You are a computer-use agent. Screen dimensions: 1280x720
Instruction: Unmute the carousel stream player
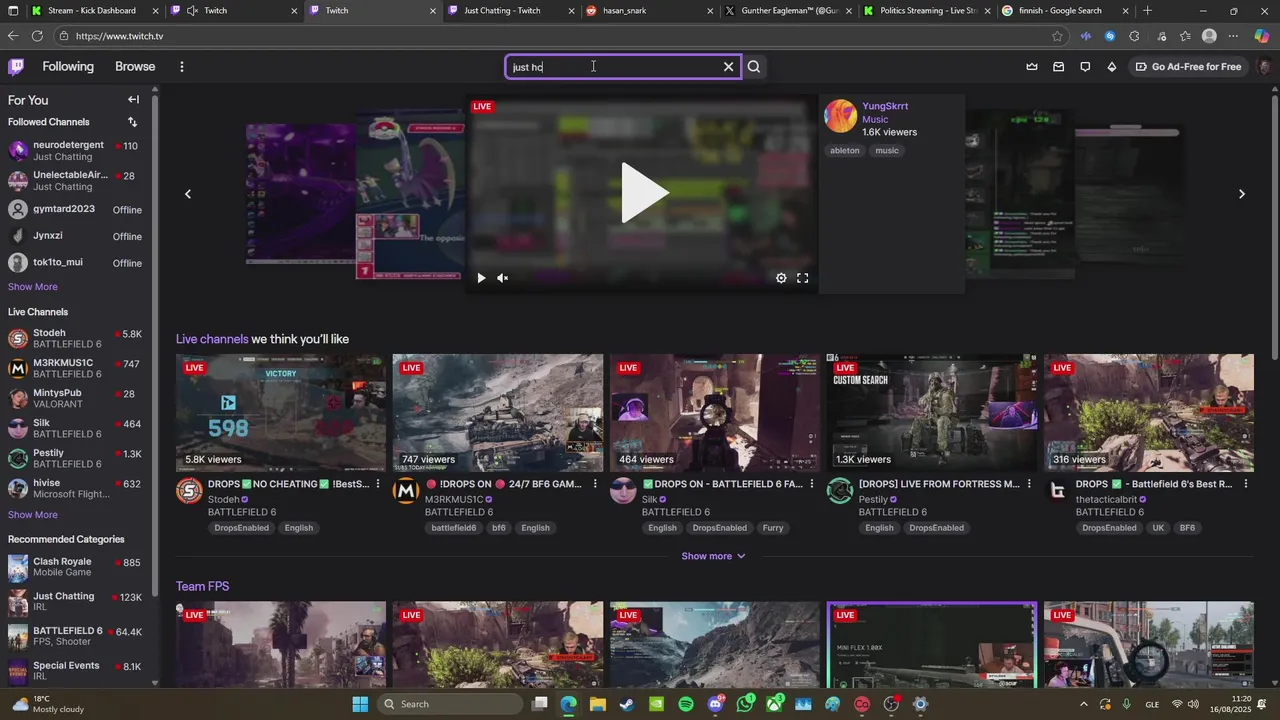502,278
